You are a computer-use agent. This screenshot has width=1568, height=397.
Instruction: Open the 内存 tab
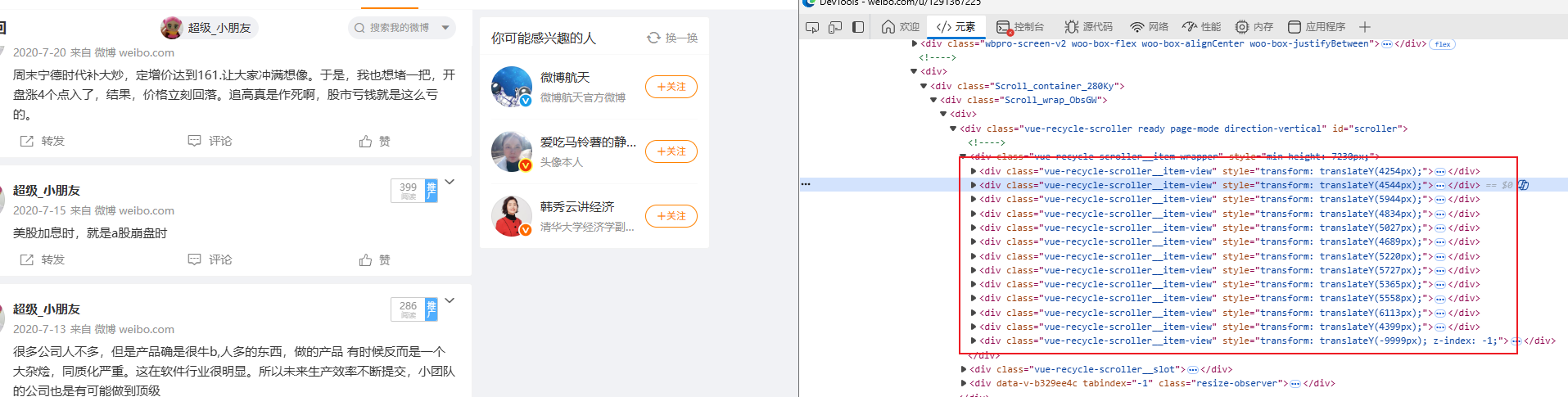pos(1254,27)
